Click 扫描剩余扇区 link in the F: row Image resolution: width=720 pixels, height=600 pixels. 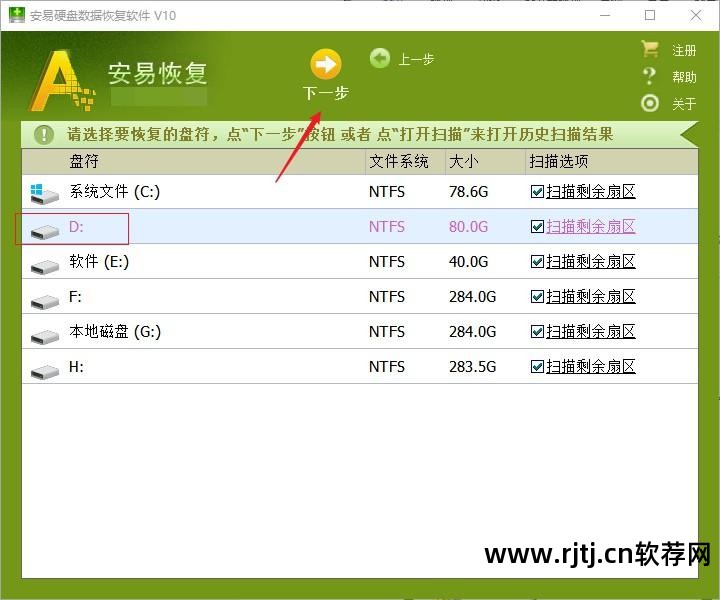(591, 297)
